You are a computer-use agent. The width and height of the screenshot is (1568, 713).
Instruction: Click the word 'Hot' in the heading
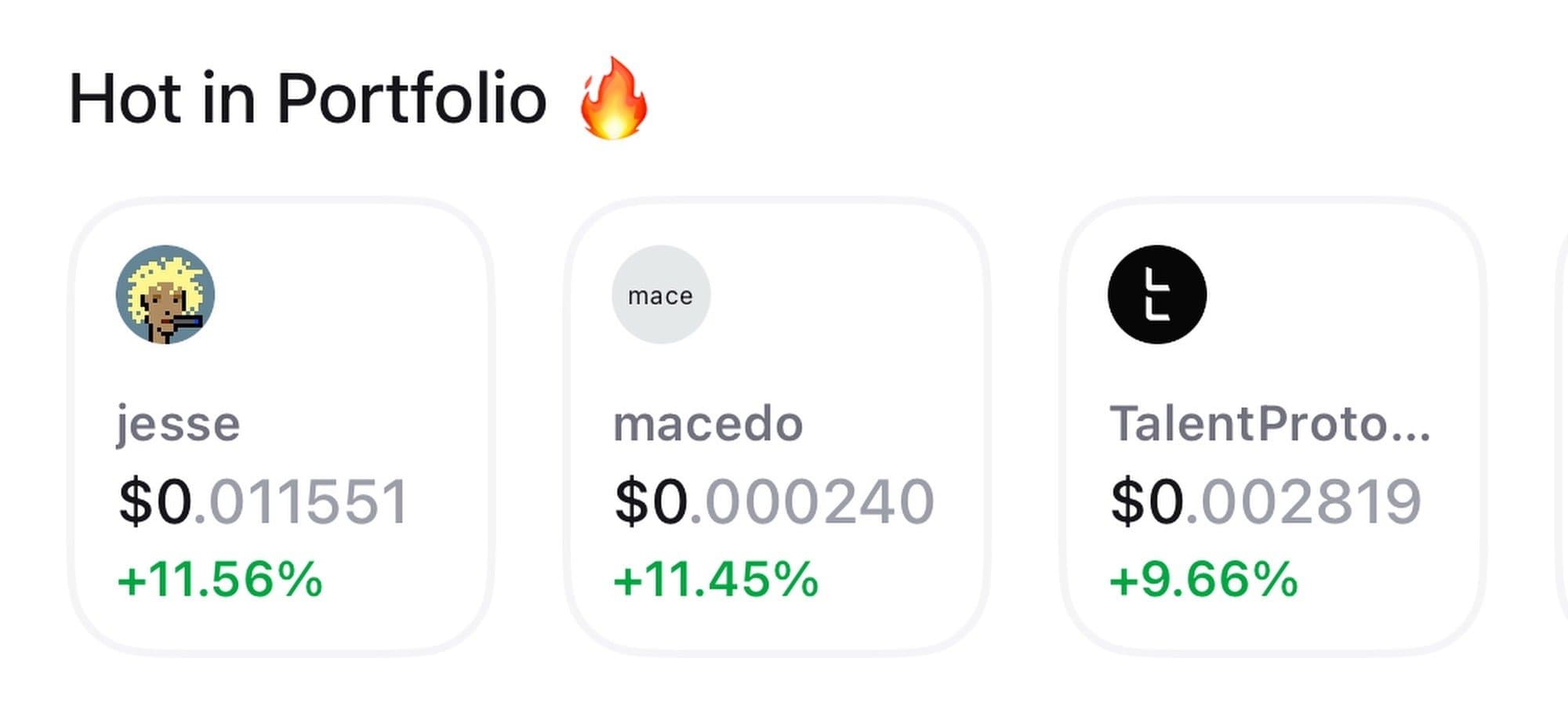pyautogui.click(x=125, y=99)
